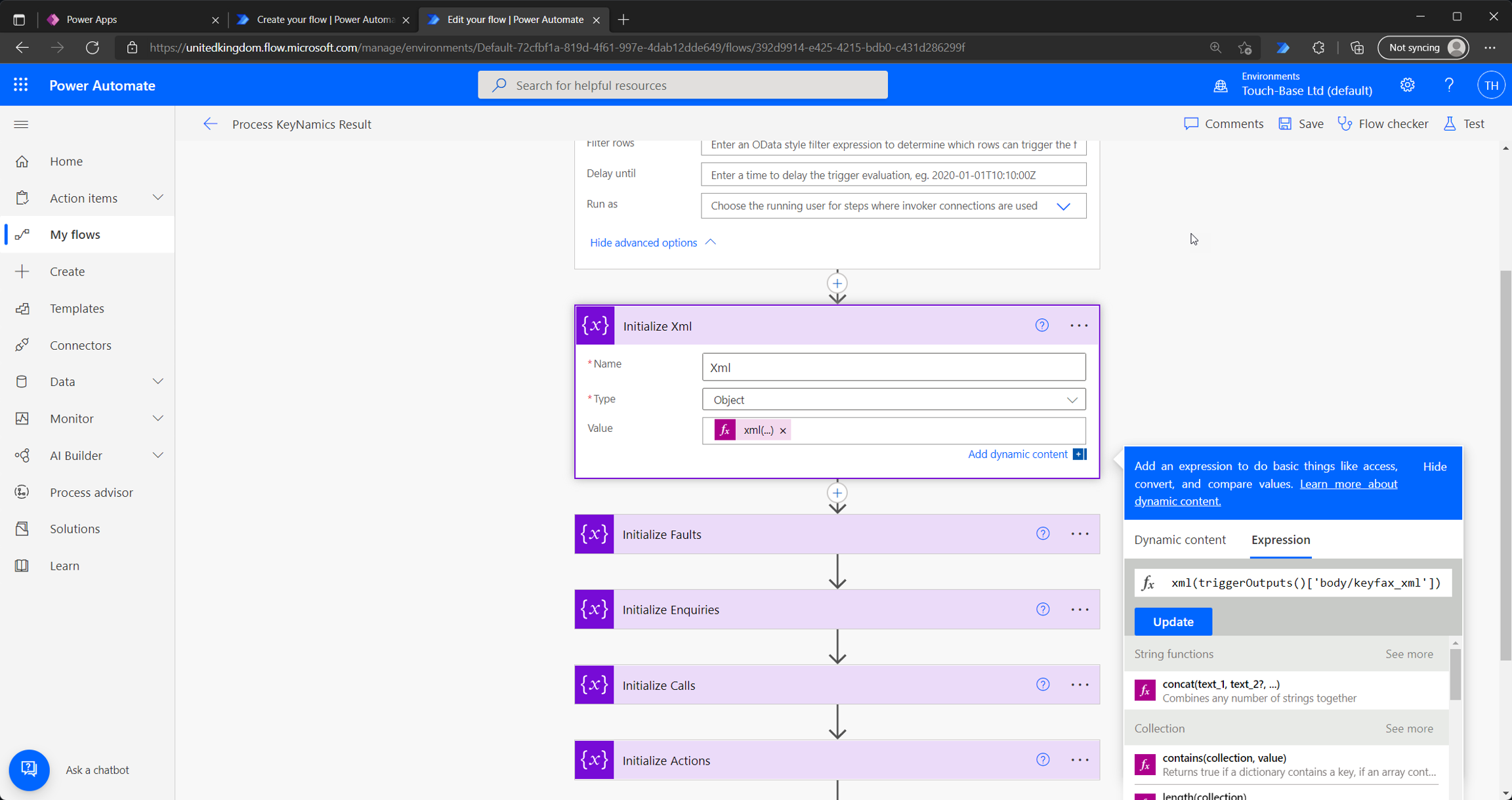Expand the Run as dropdown

(x=1062, y=206)
